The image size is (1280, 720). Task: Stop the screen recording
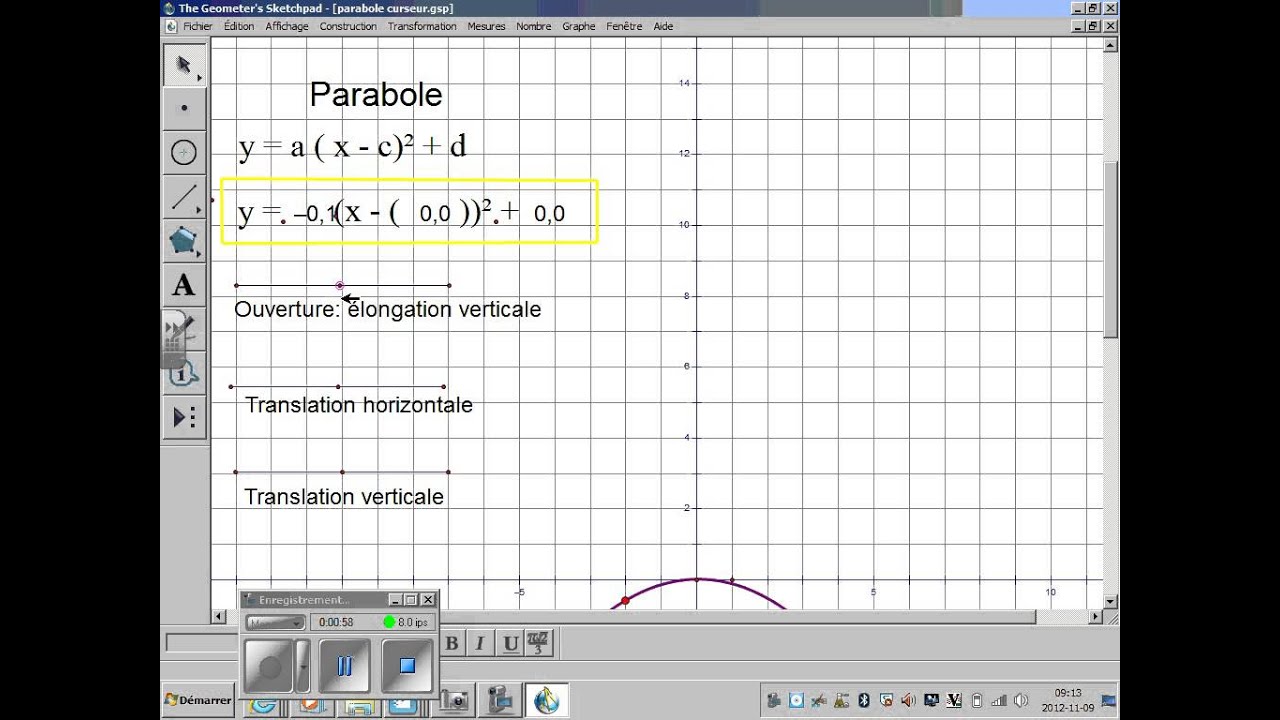point(407,666)
